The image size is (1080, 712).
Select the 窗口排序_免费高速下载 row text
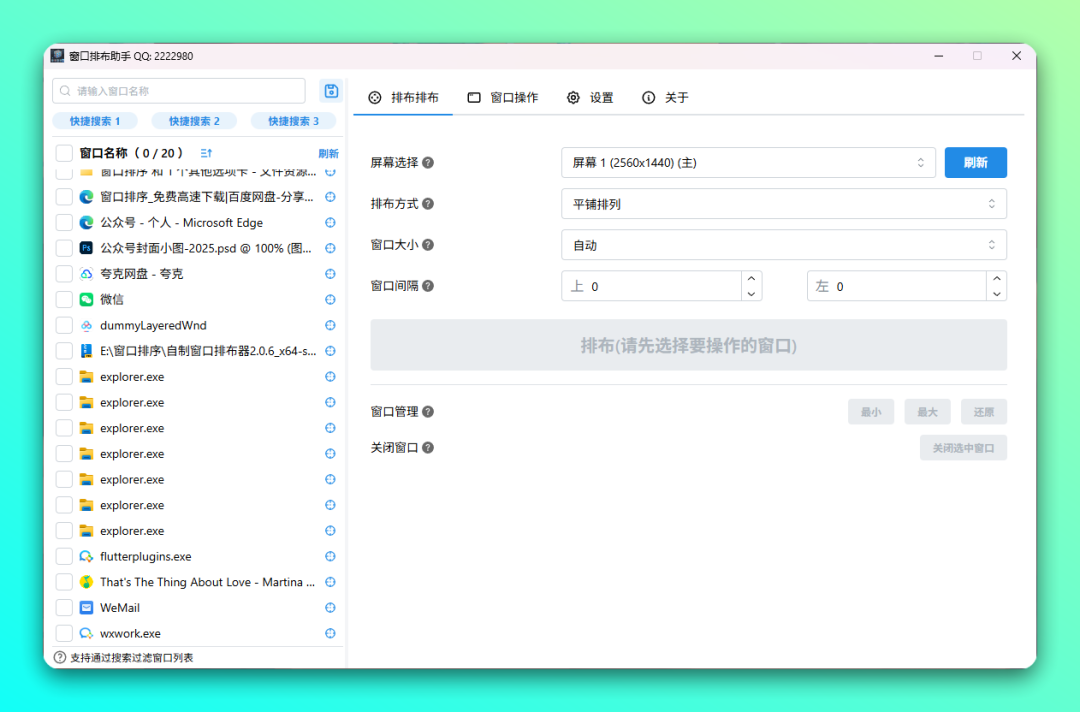click(x=207, y=197)
